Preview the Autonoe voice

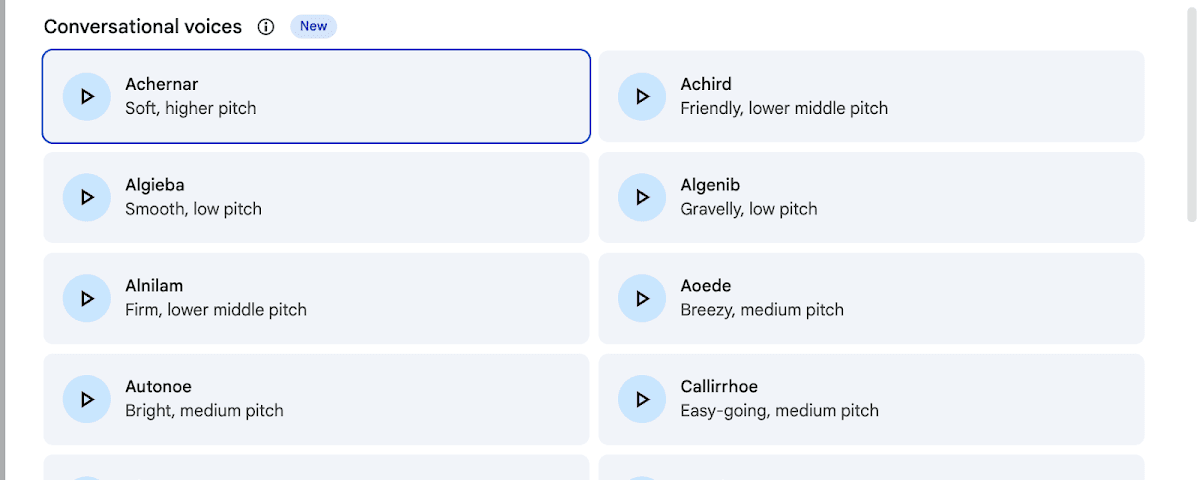(x=86, y=400)
